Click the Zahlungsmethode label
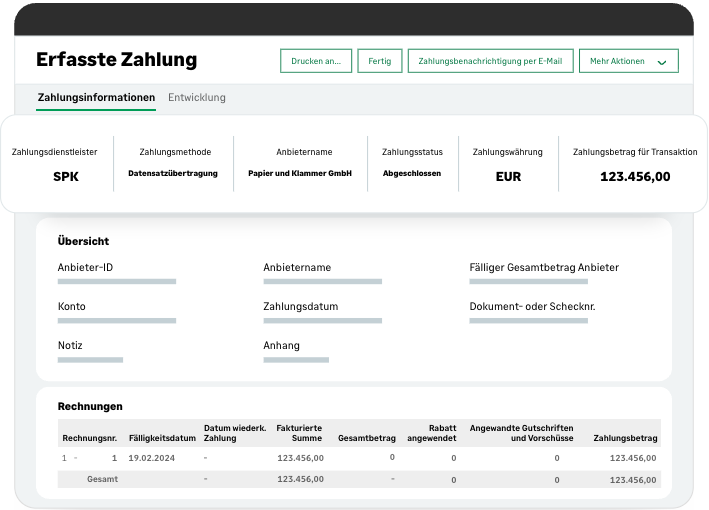The width and height of the screenshot is (709, 510). coord(175,152)
